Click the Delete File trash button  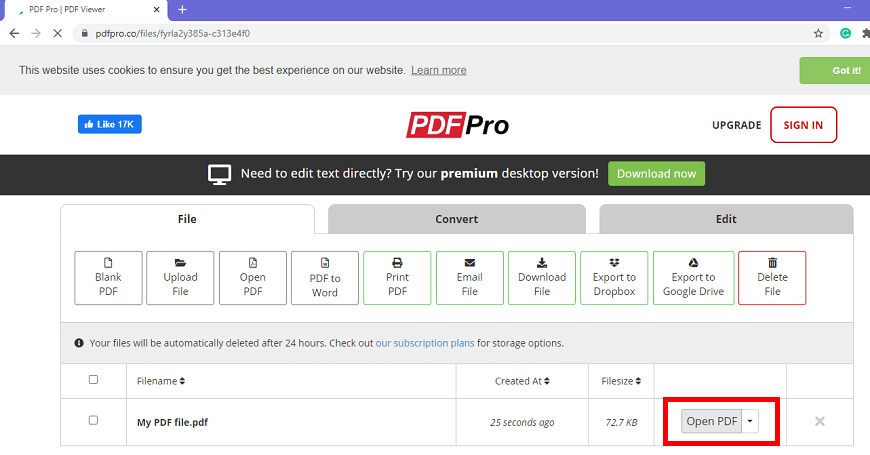click(772, 278)
